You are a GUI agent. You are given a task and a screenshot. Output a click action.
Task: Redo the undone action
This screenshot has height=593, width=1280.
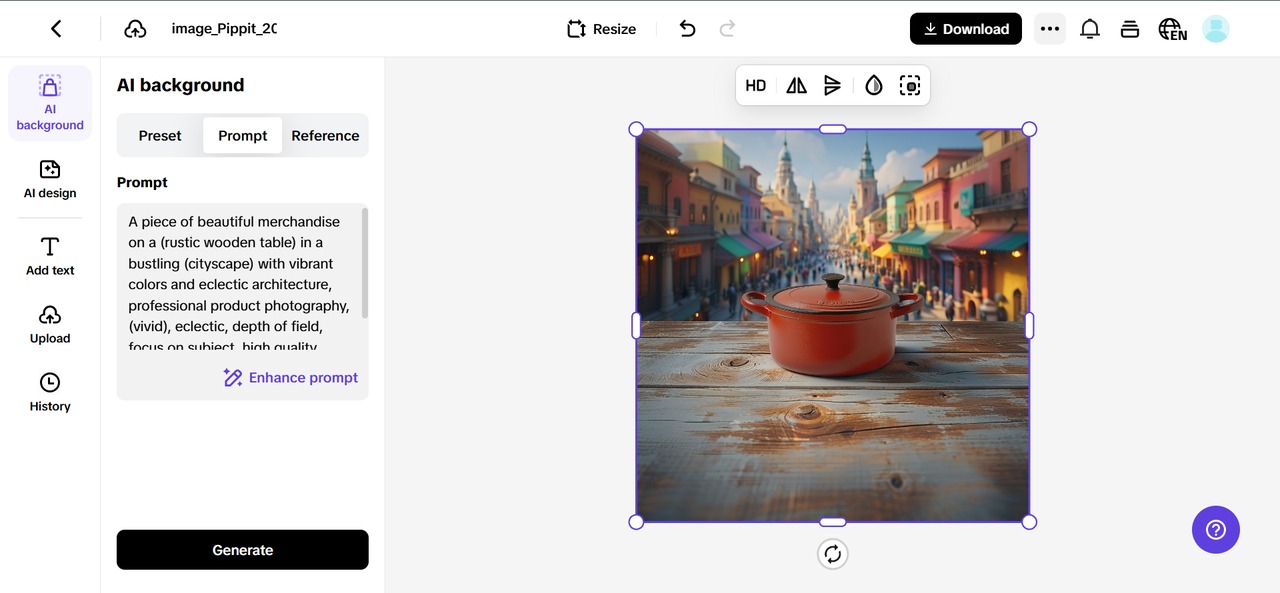727,29
